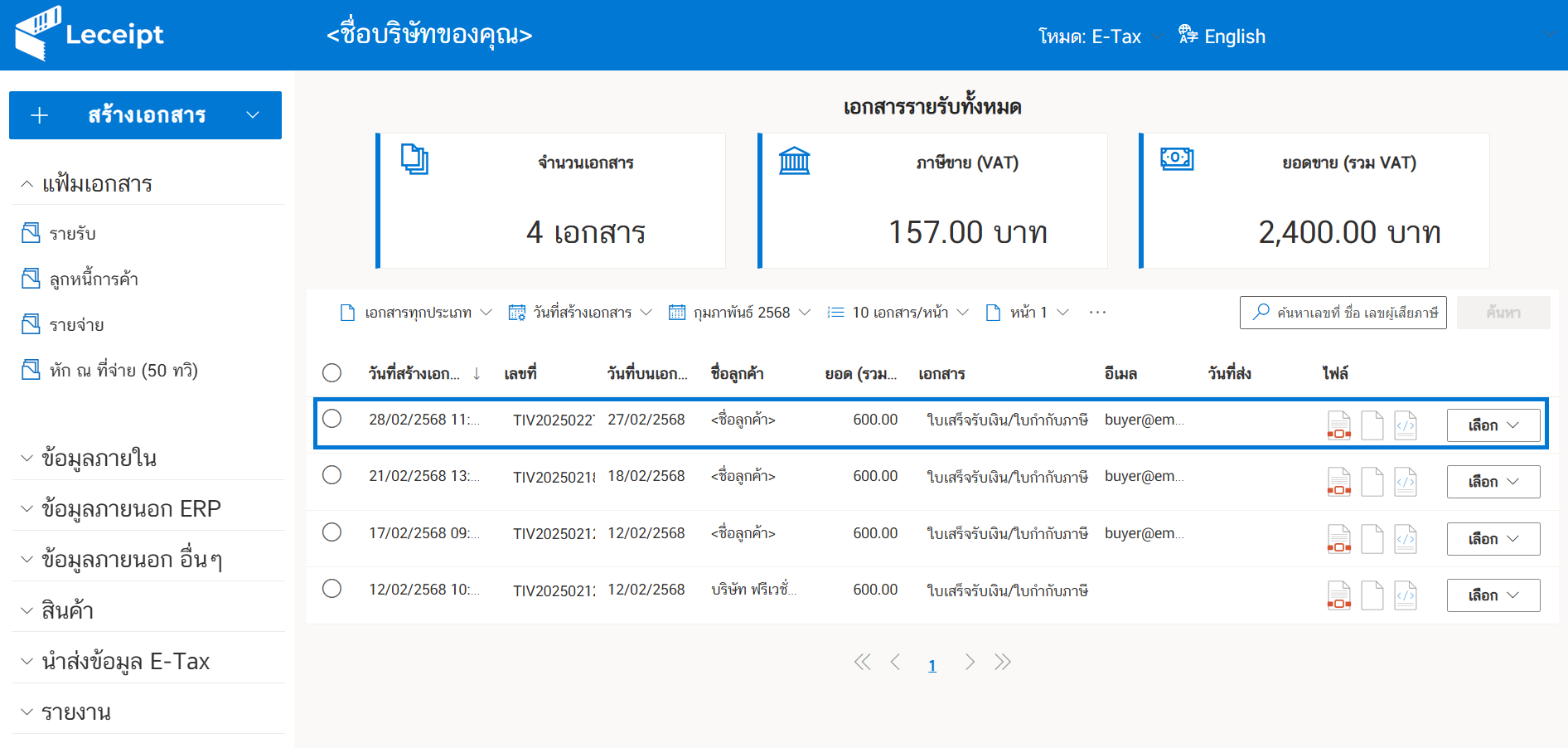Click the ค้นหา search button
The width and height of the screenshot is (1568, 748).
coord(1503,312)
